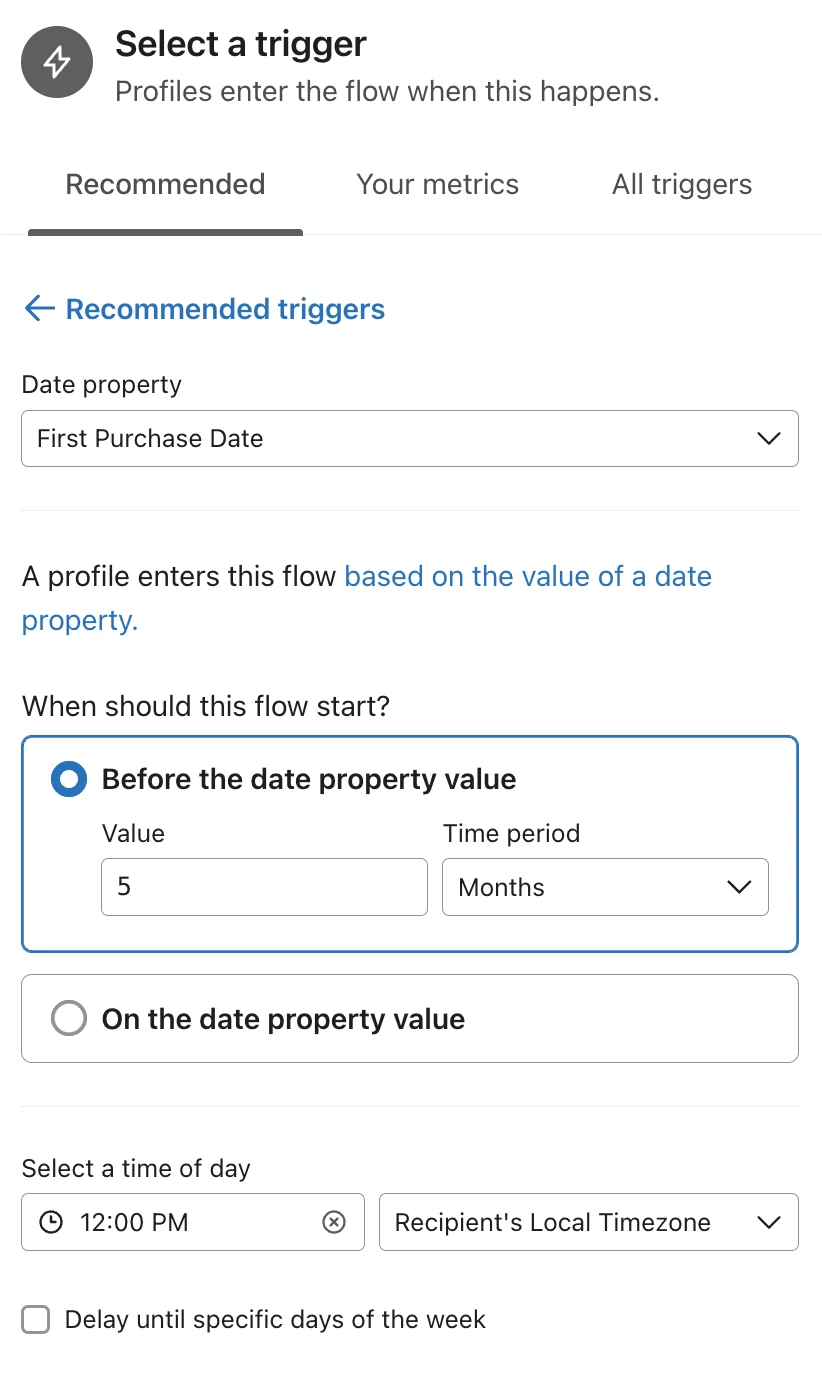This screenshot has height=1384, width=822.
Task: Select On the date property value radio
Action: pyautogui.click(x=69, y=1019)
